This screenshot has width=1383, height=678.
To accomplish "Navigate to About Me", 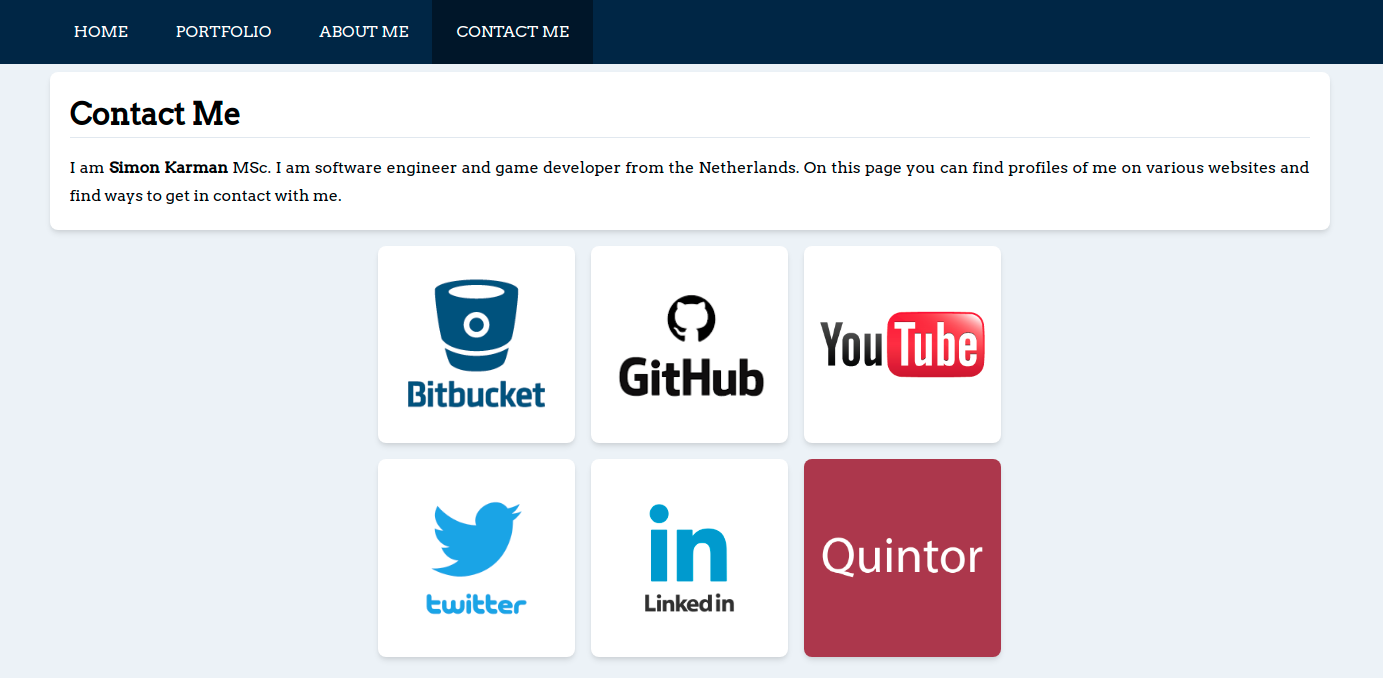I will pos(364,32).
